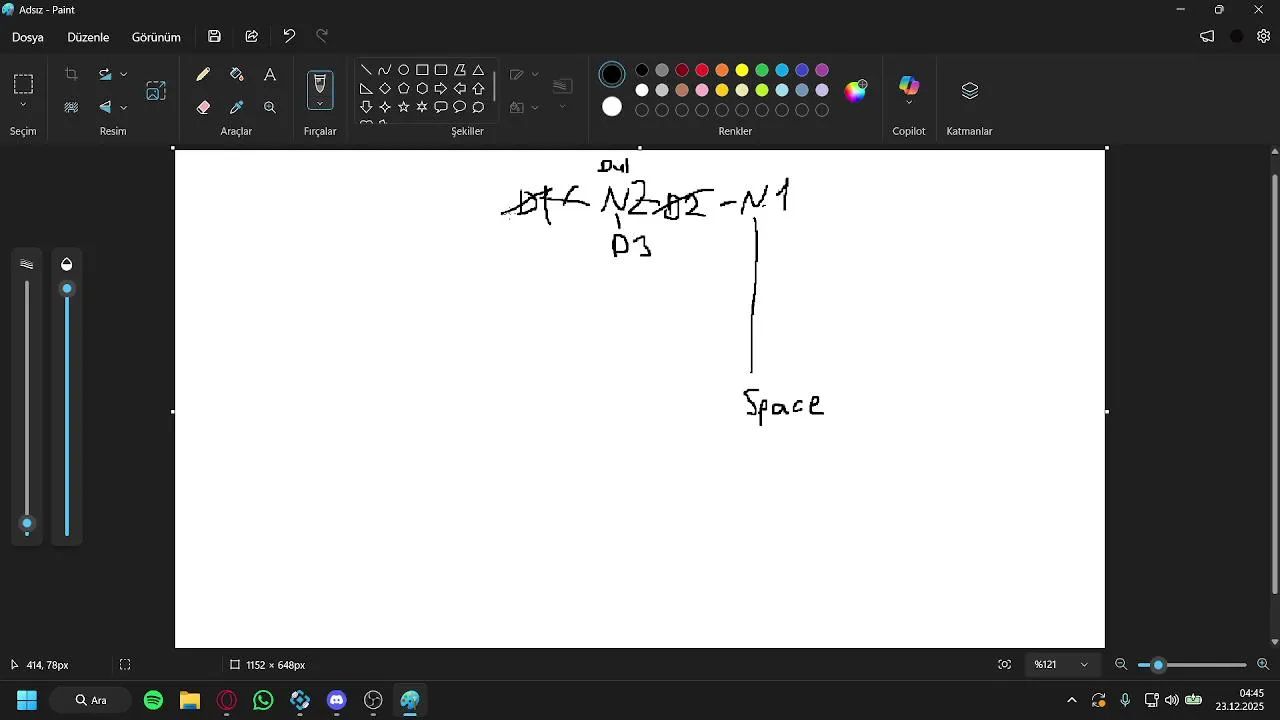Choose the Curve shape
Screen dimensions: 1280x720
[x=384, y=70]
